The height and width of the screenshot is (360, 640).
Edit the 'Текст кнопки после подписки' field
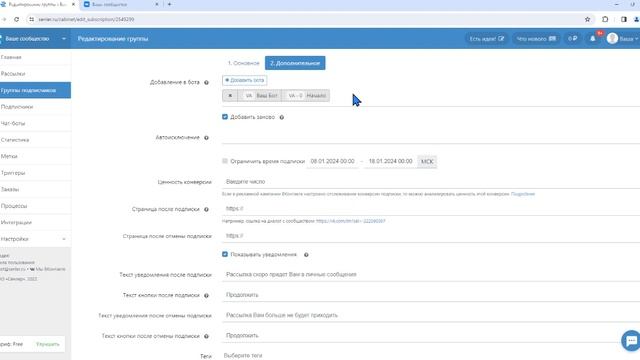click(431, 295)
